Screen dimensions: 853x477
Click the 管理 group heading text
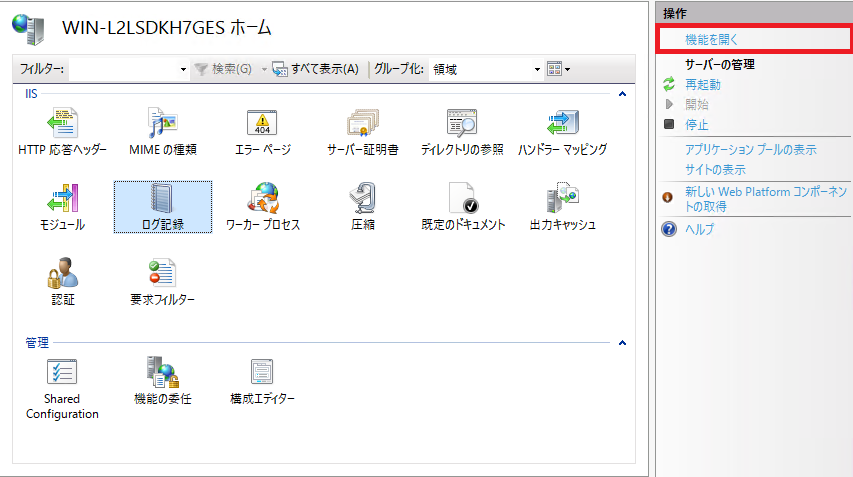37,343
